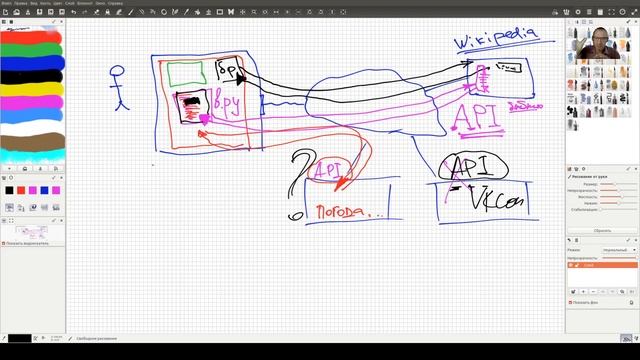Adjust the Нажим brush slider

click(618, 203)
